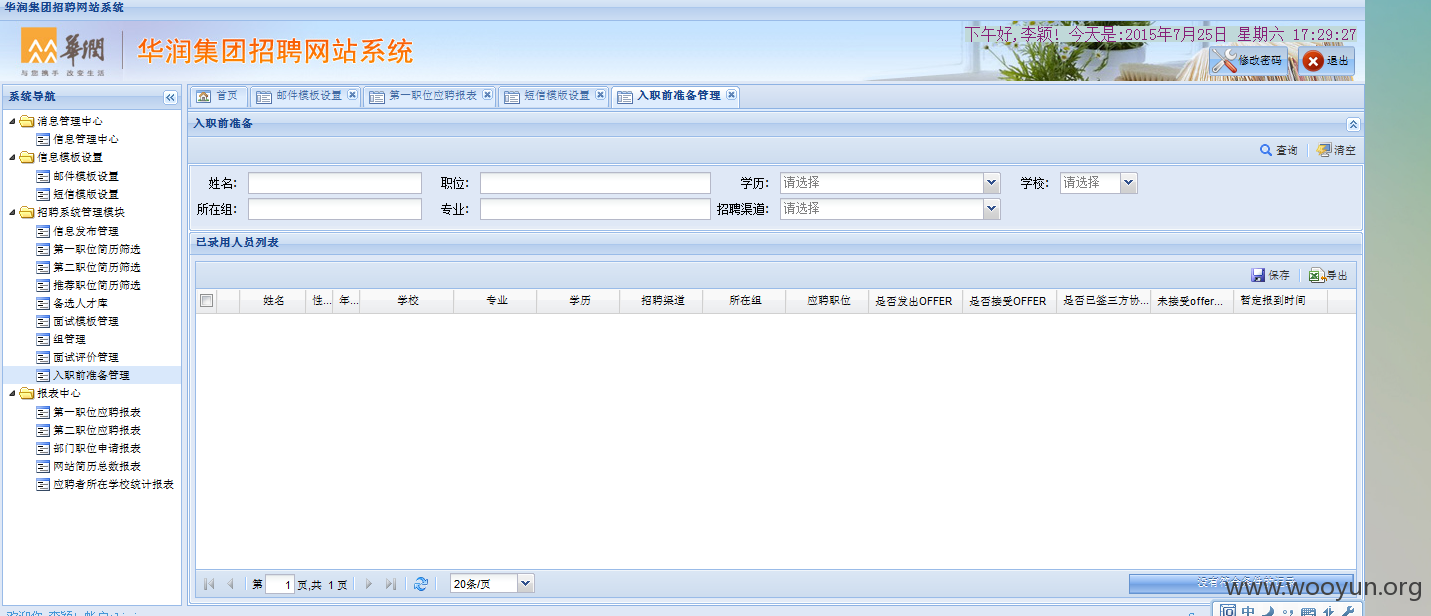This screenshot has width=1431, height=616.
Task: Close the 入职前准备管理 tab
Action: click(x=731, y=95)
